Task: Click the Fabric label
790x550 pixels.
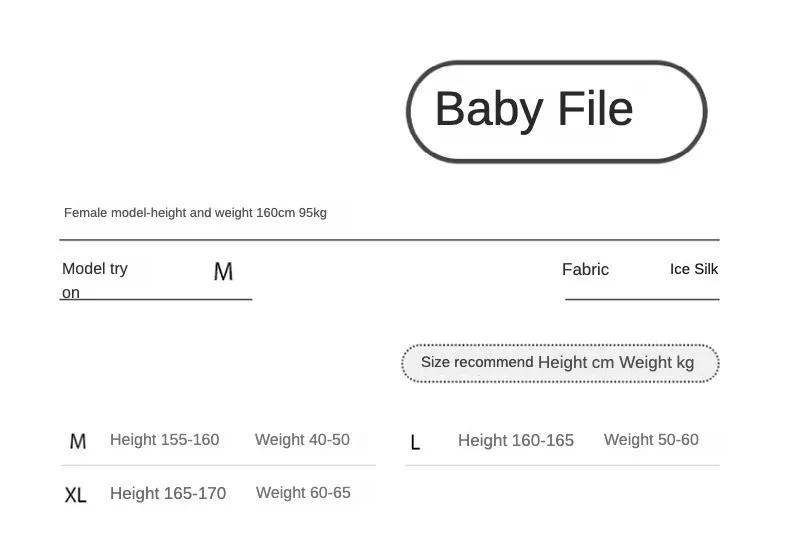Action: tap(585, 269)
